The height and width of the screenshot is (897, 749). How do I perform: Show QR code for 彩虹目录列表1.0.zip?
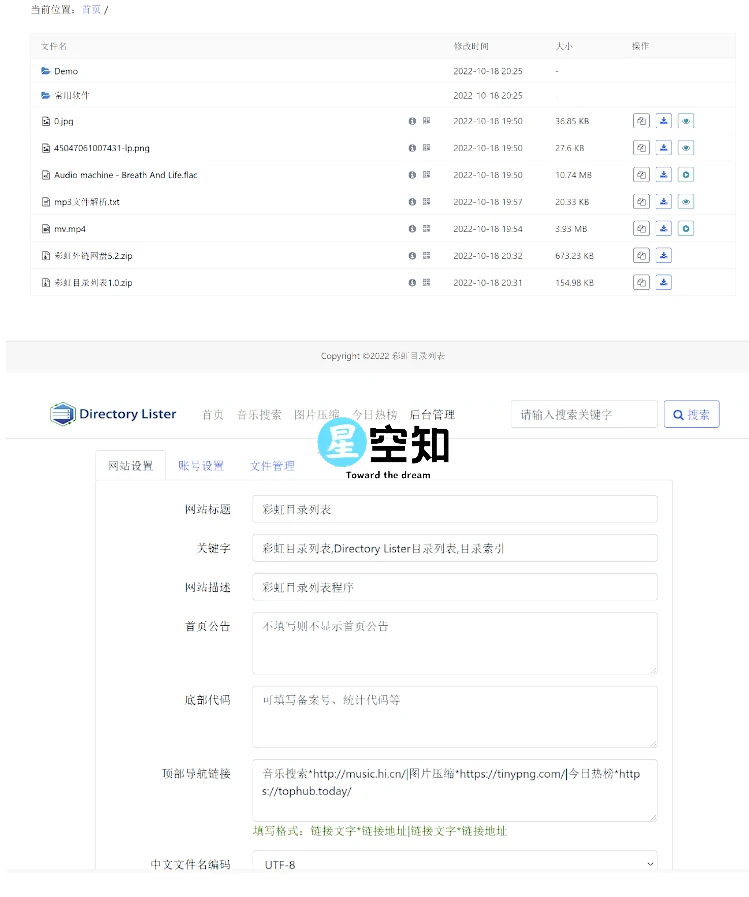coord(426,282)
